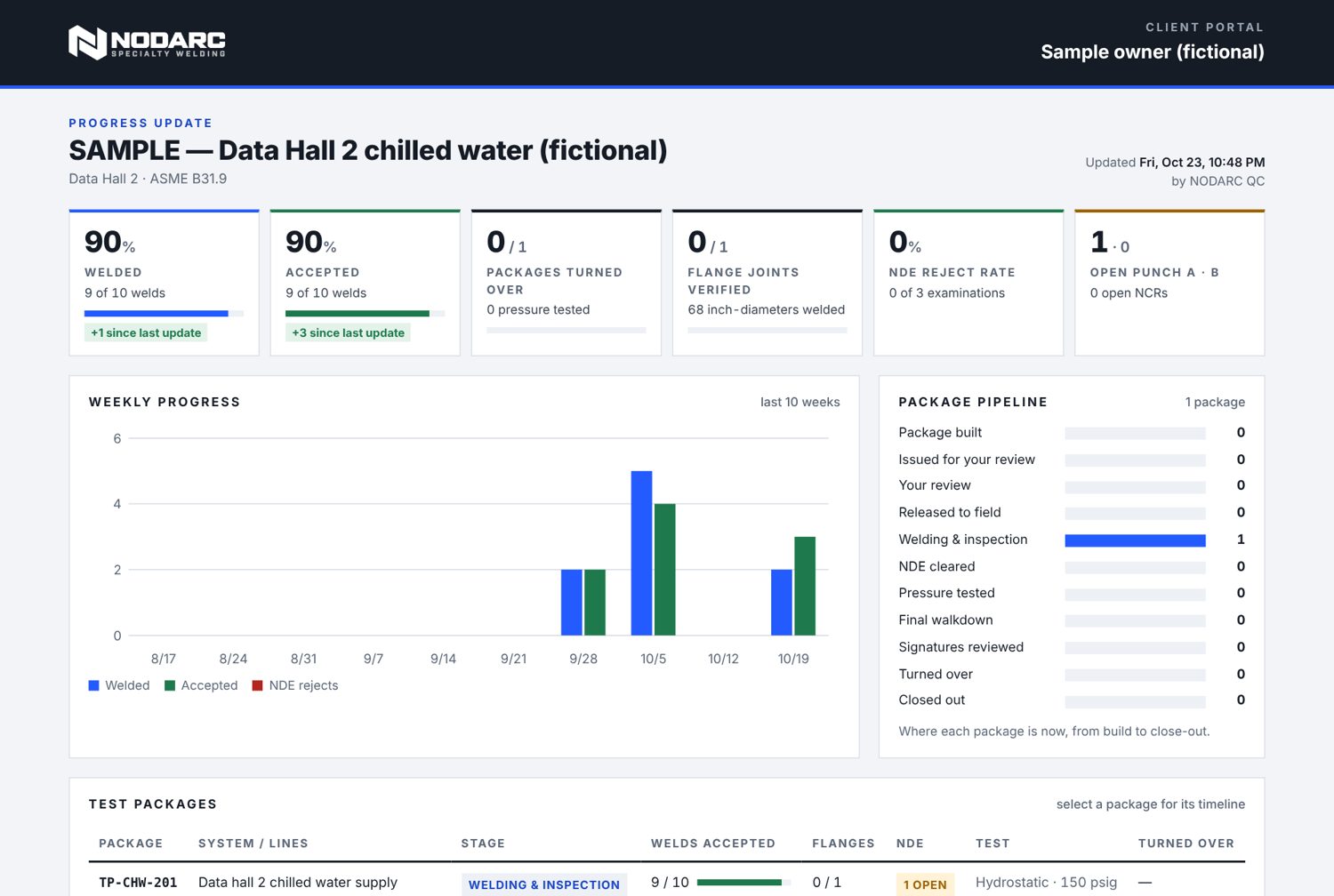Click the blue Welded legend swatch
Image resolution: width=1334 pixels, height=896 pixels.
pos(93,685)
